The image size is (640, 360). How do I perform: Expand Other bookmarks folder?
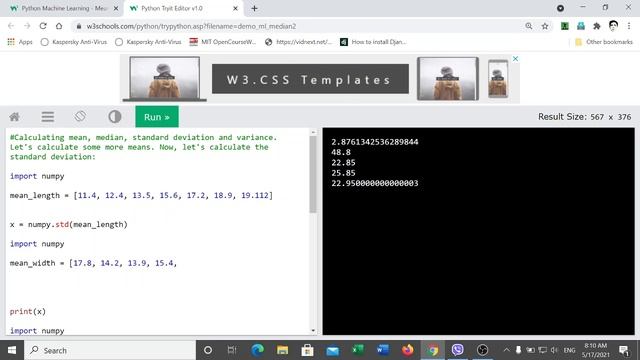click(x=604, y=42)
